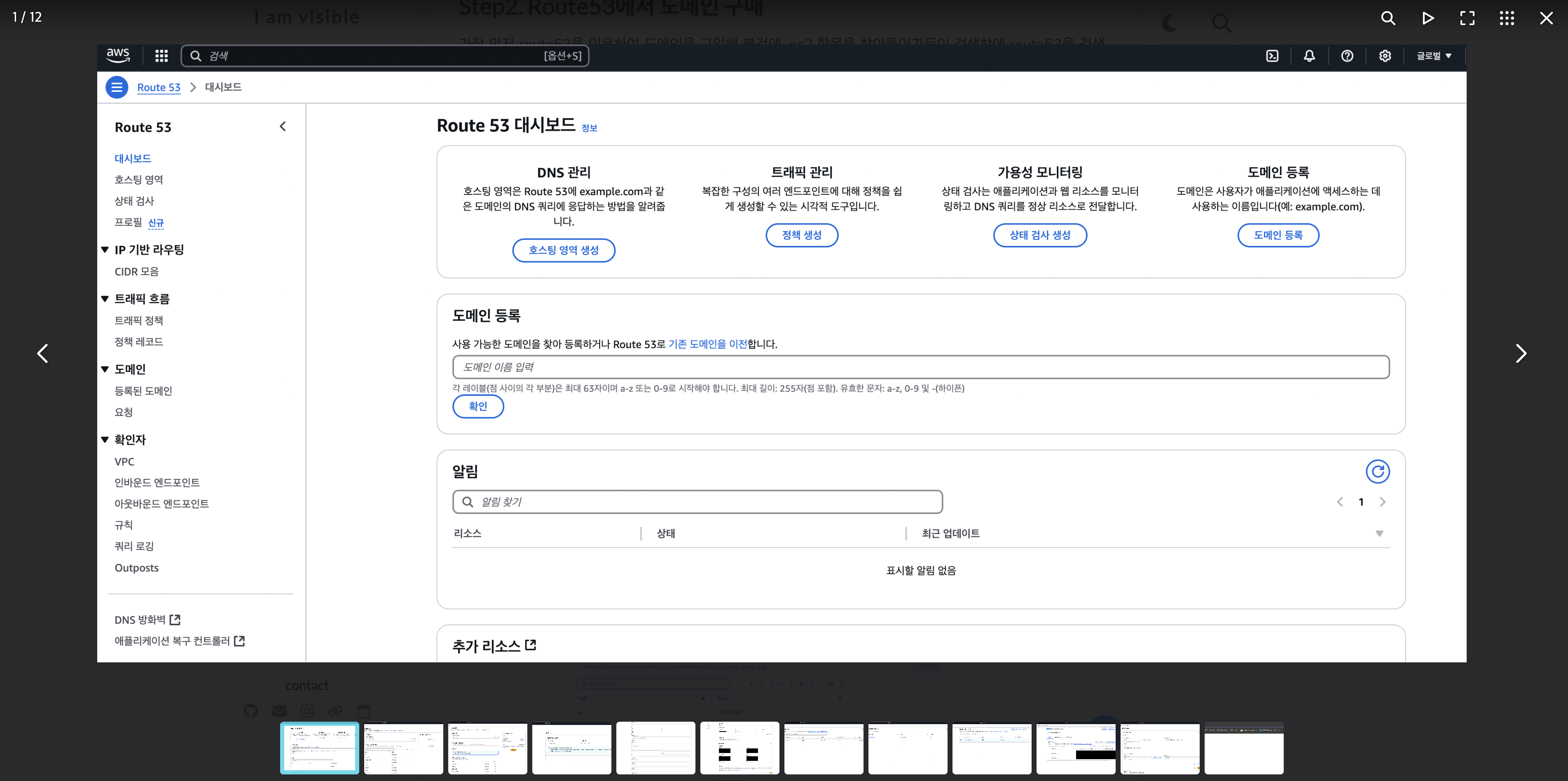Image resolution: width=1568 pixels, height=781 pixels.
Task: Open the AWS services grid menu
Action: [x=161, y=56]
